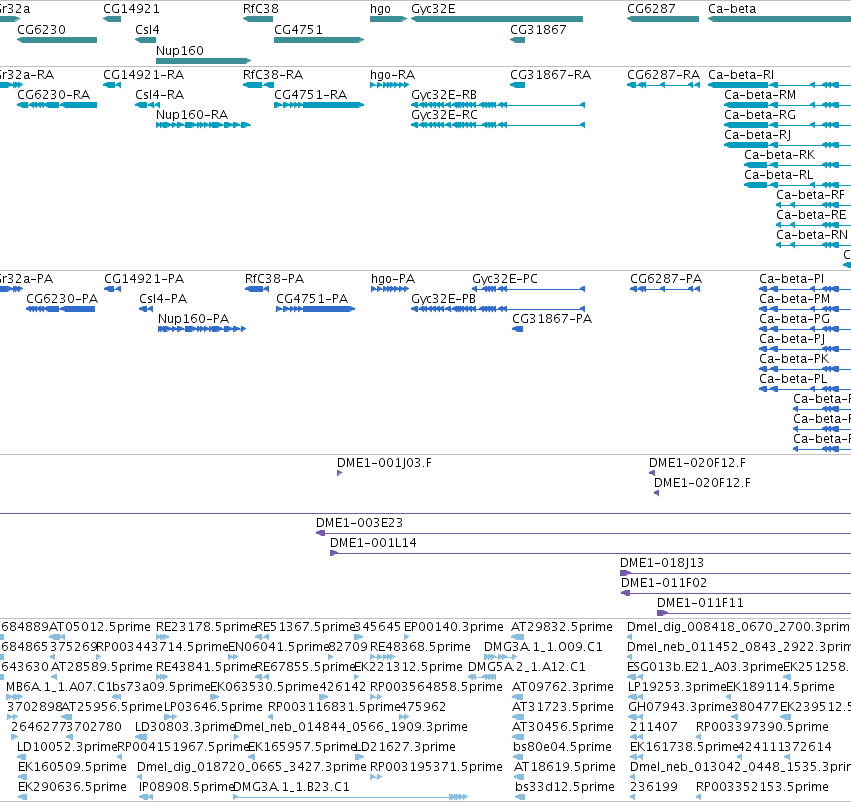851x802 pixels.
Task: Select the CG31867-RA transcript
Action: coord(517,85)
